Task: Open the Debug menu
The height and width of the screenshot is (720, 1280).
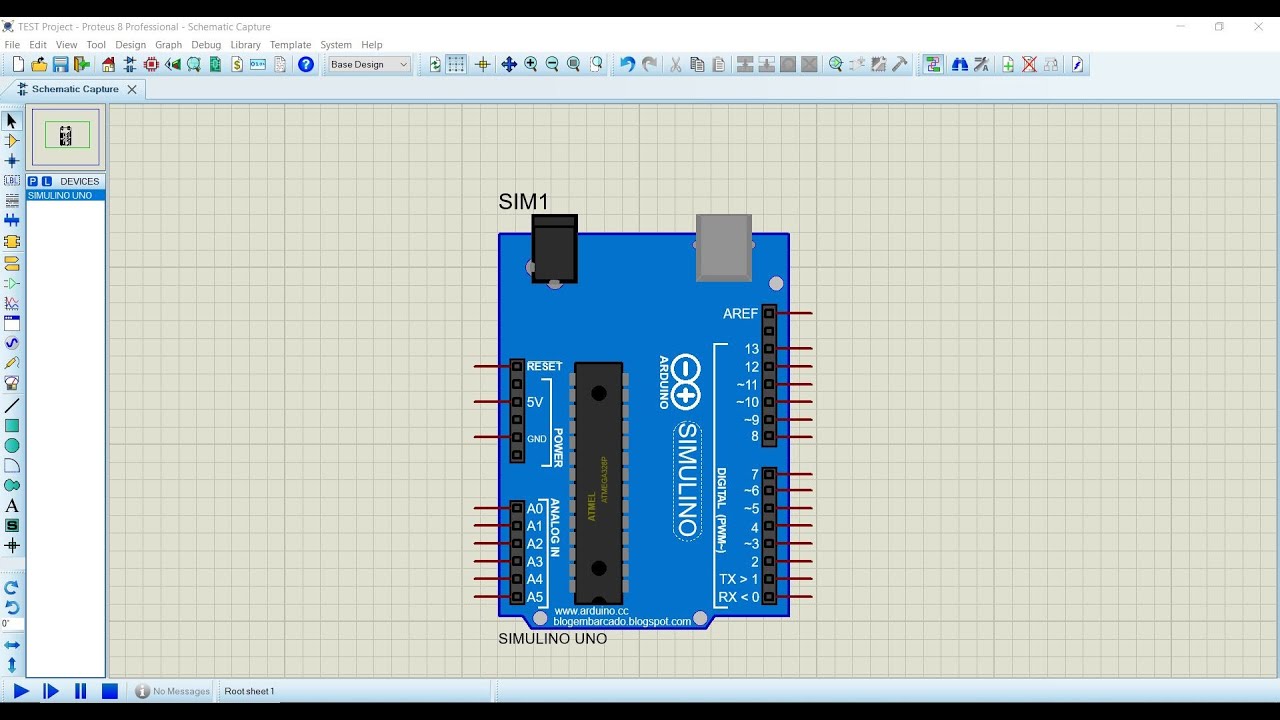Action: [206, 45]
